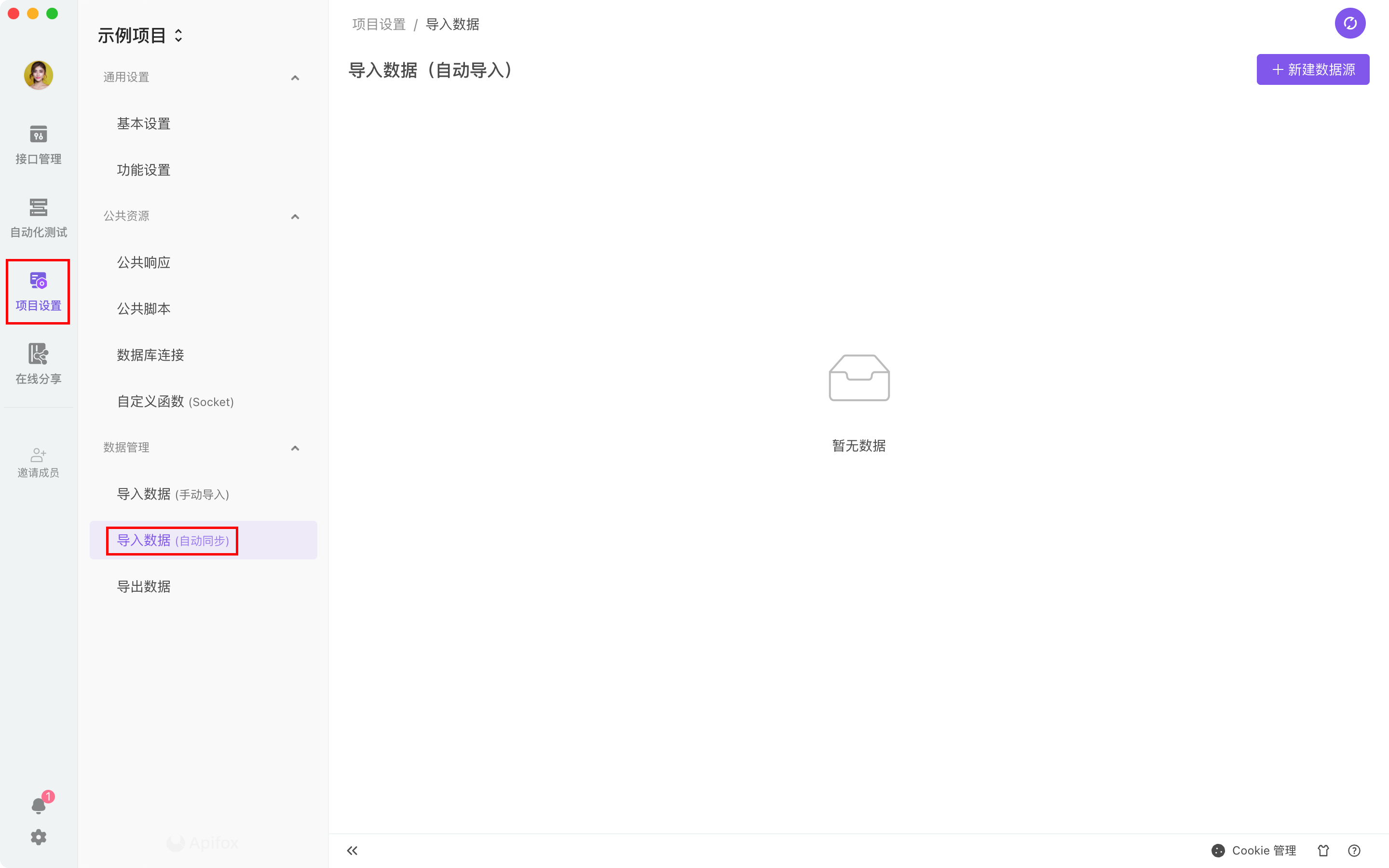Collapse the 数据管理 section
Viewport: 1389px width, 868px height.
[295, 448]
